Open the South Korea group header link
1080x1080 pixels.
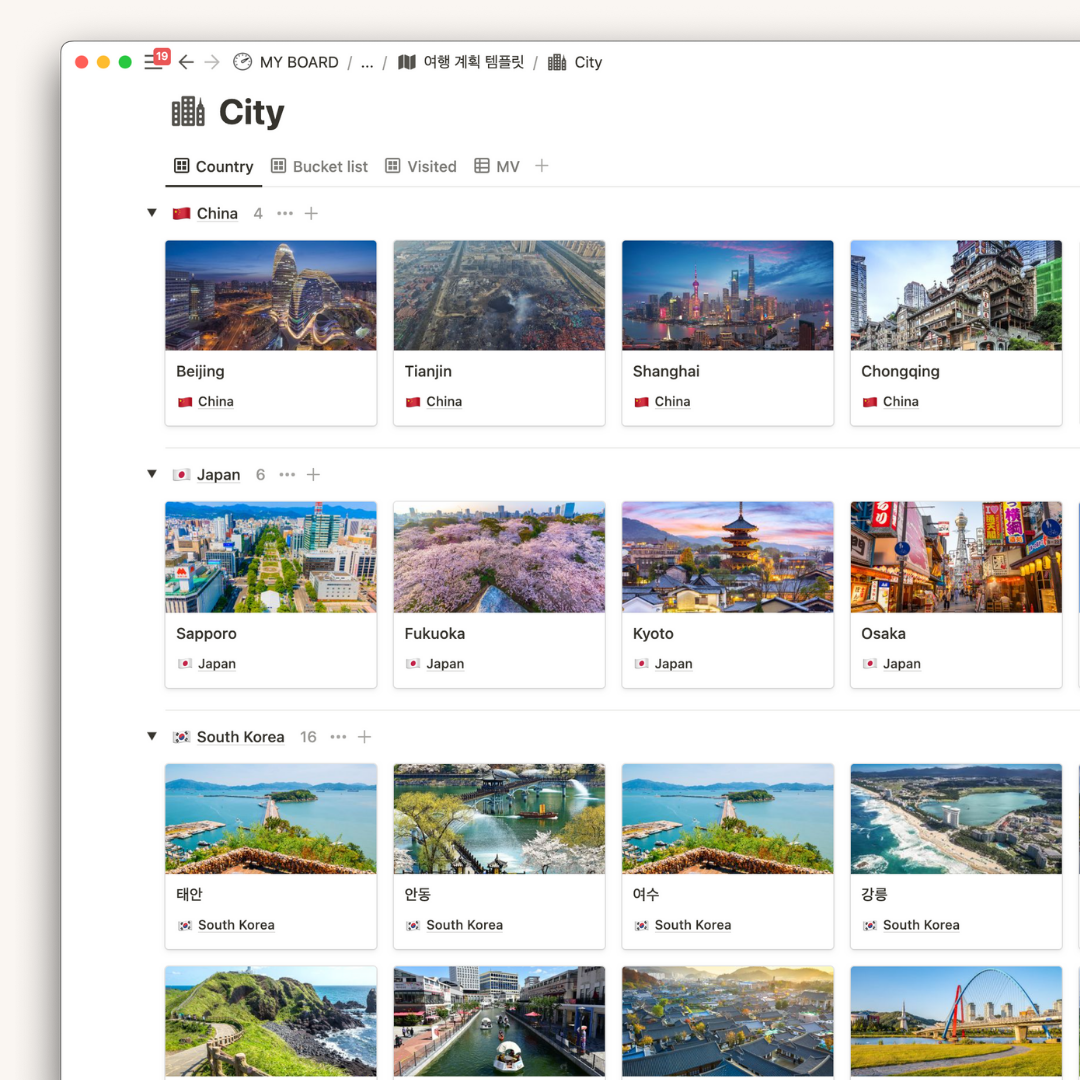coord(240,737)
